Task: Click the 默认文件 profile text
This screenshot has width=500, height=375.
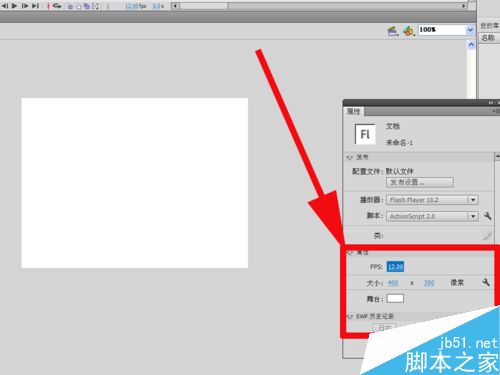Action: pos(399,171)
